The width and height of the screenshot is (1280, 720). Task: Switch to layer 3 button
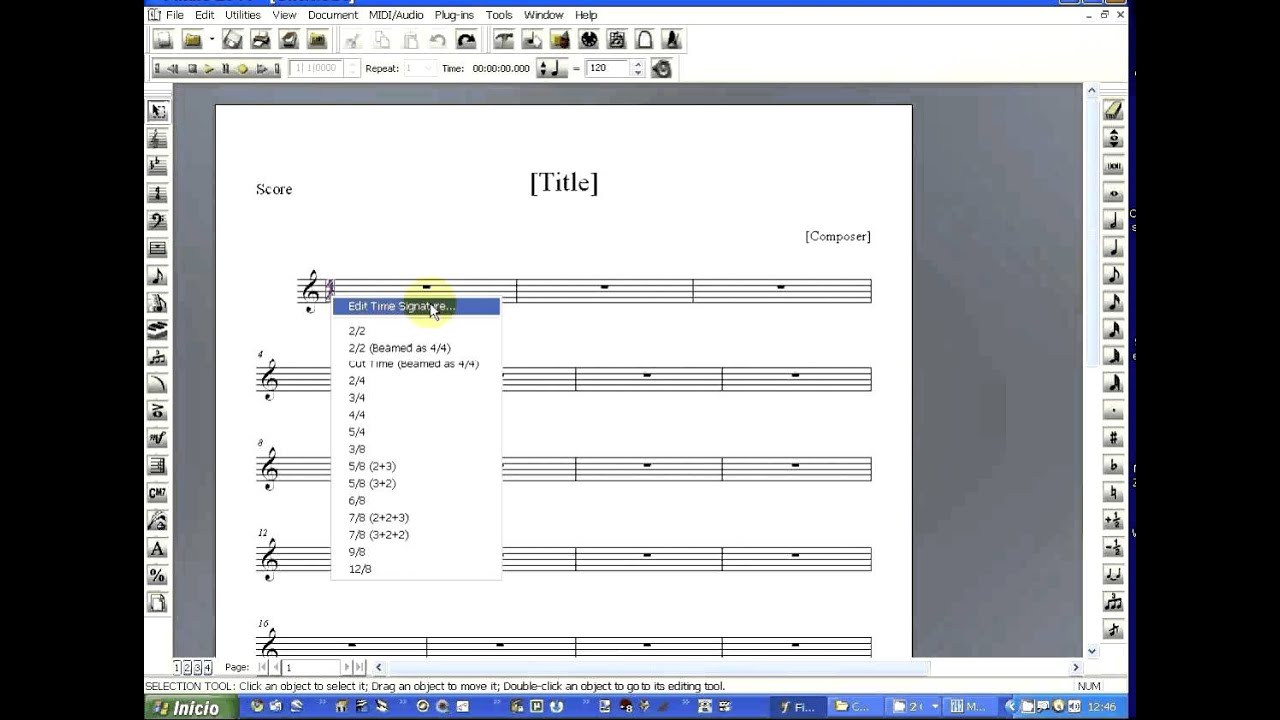point(197,668)
